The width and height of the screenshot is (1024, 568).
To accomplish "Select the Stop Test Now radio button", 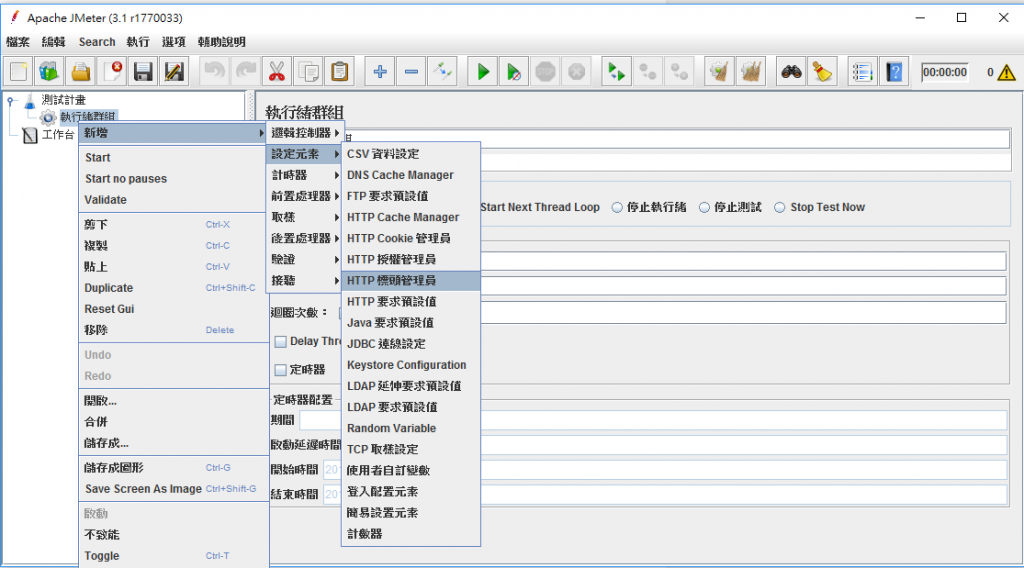I will point(780,208).
